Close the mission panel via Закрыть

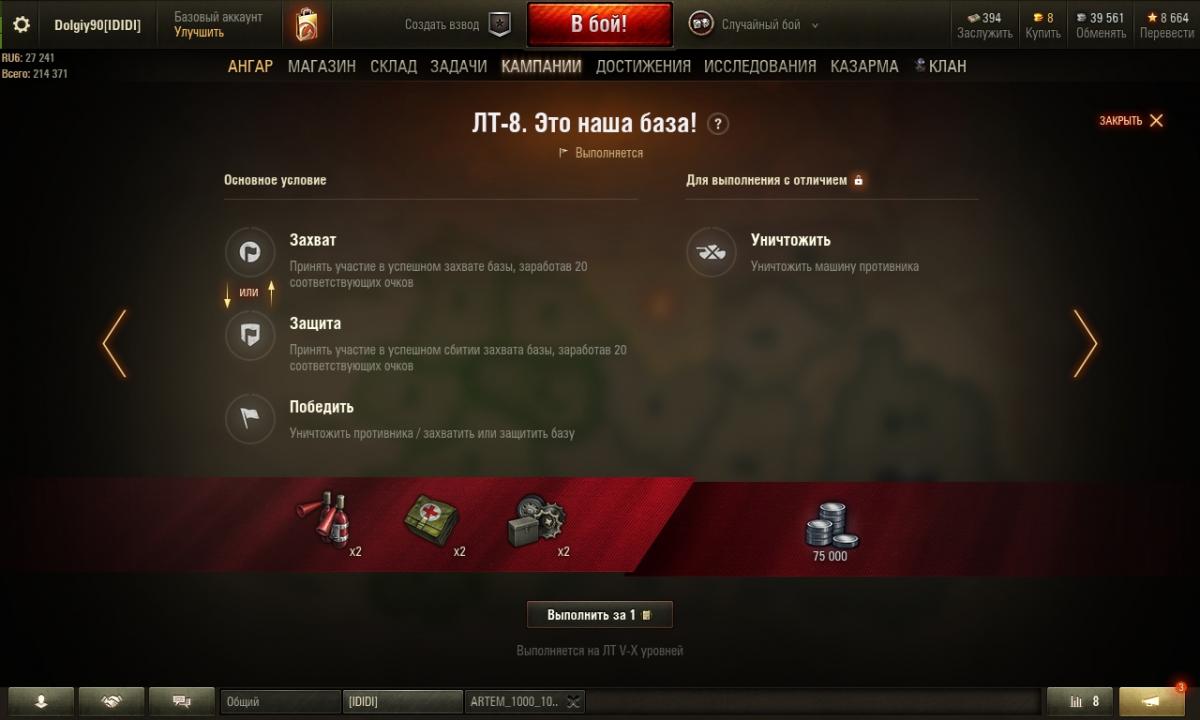point(1131,121)
